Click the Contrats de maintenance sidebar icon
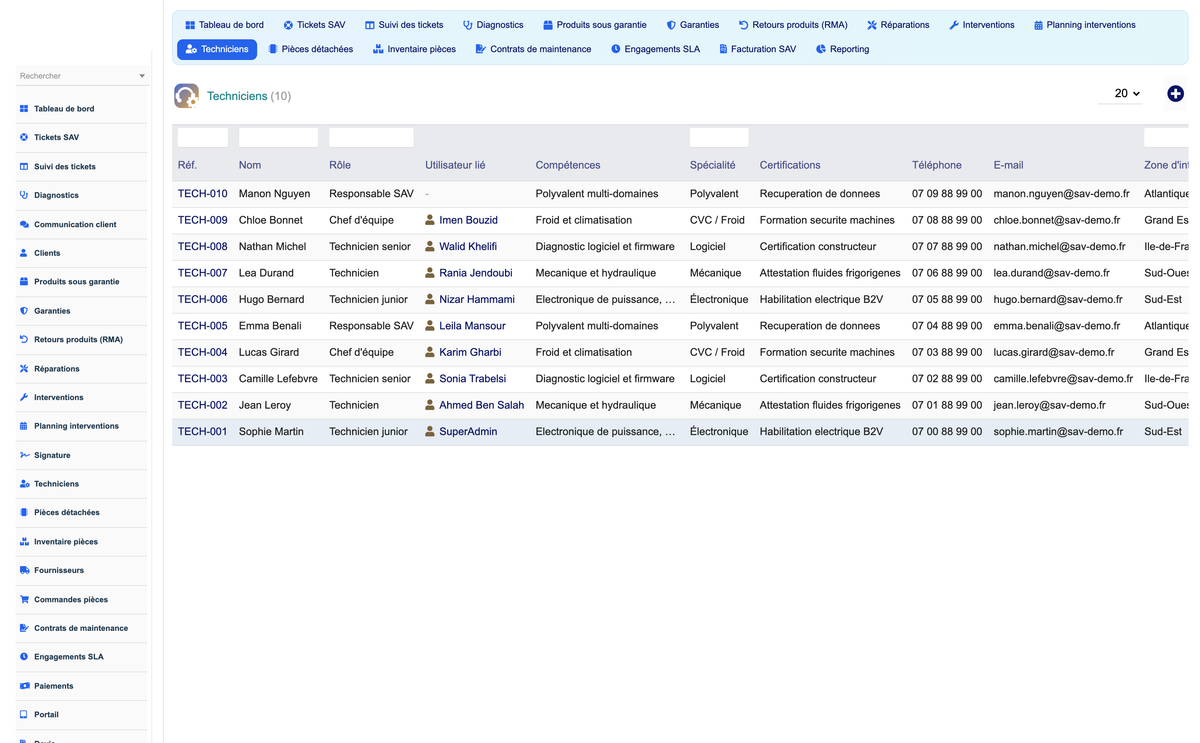 pyautogui.click(x=24, y=628)
